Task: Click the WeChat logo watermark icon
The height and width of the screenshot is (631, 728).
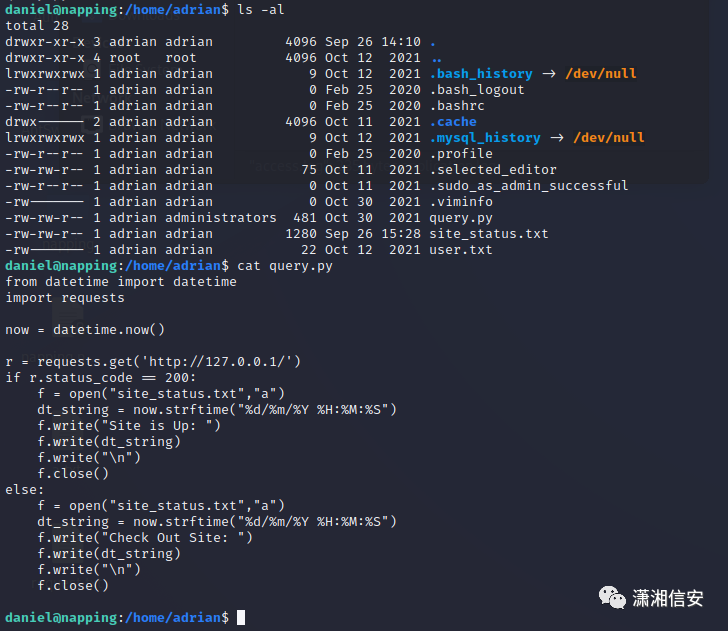Action: (612, 598)
